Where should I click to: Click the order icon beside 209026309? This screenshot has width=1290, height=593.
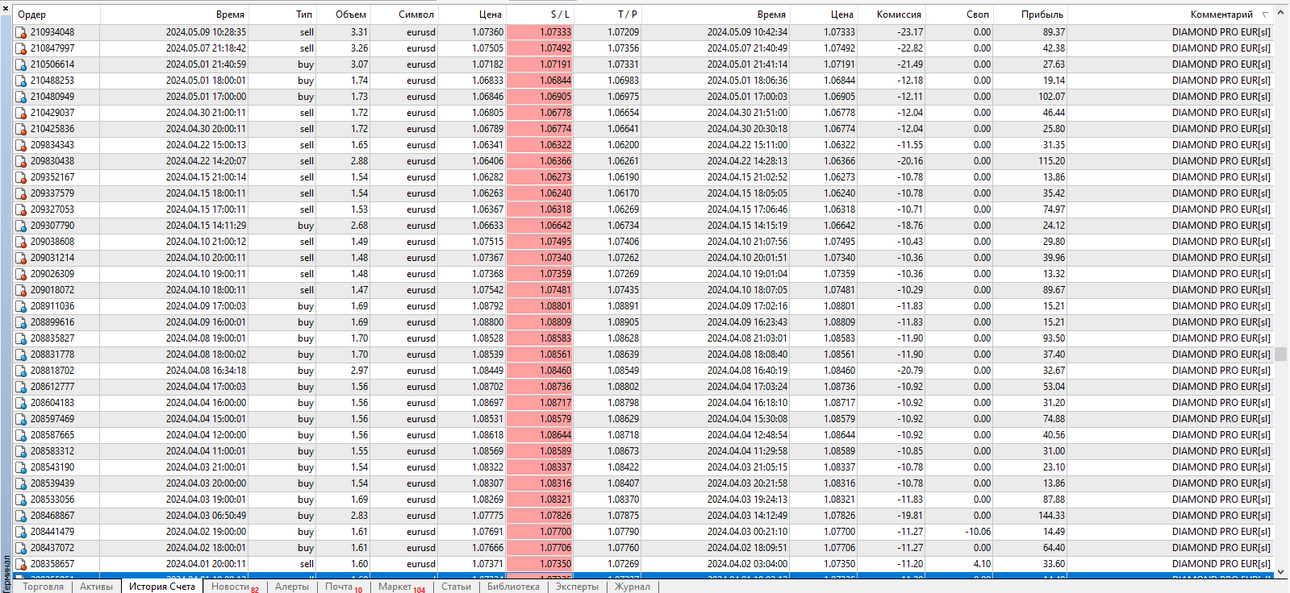point(21,274)
